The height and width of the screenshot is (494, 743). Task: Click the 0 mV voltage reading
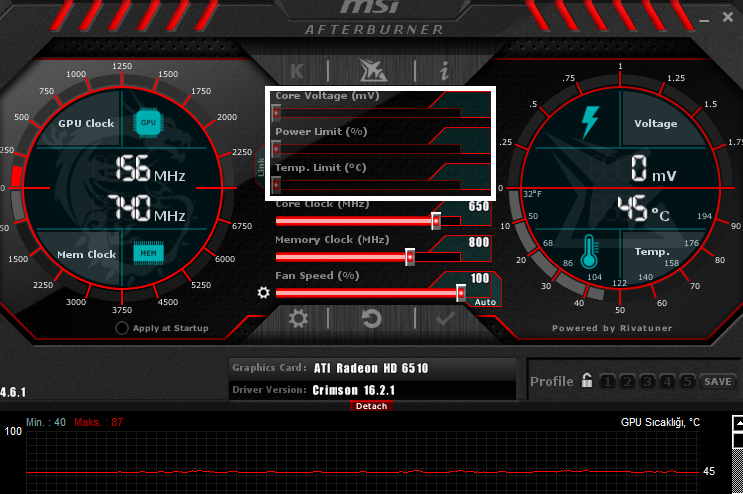pos(654,169)
